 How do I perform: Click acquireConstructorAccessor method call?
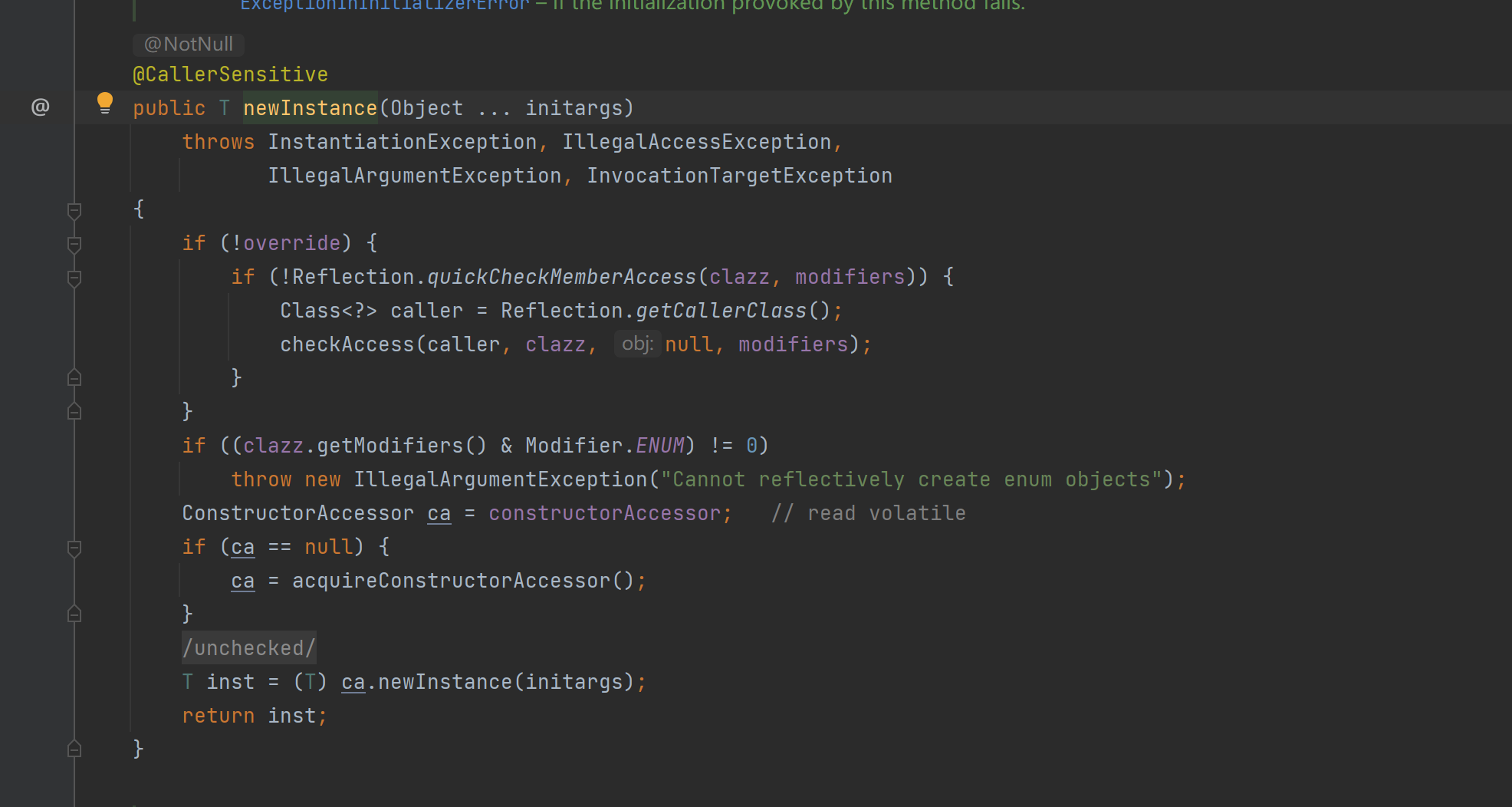tap(452, 581)
